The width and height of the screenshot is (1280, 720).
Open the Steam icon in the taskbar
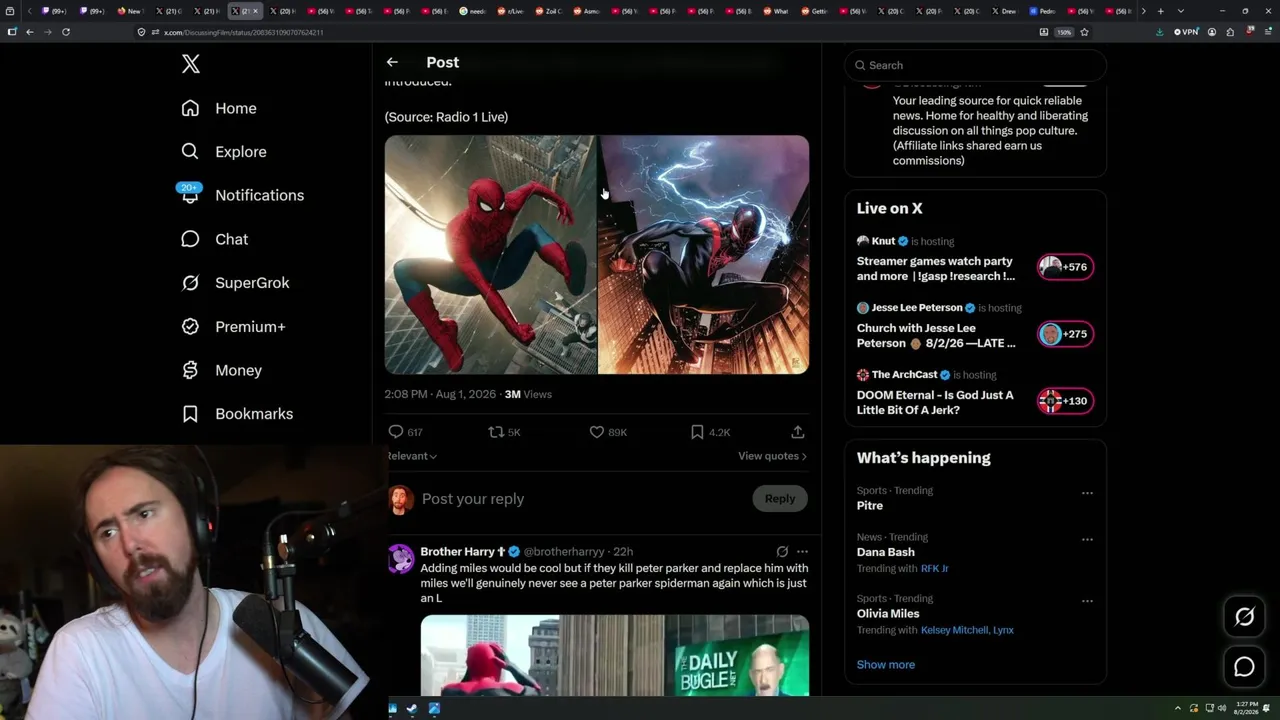click(x=412, y=709)
